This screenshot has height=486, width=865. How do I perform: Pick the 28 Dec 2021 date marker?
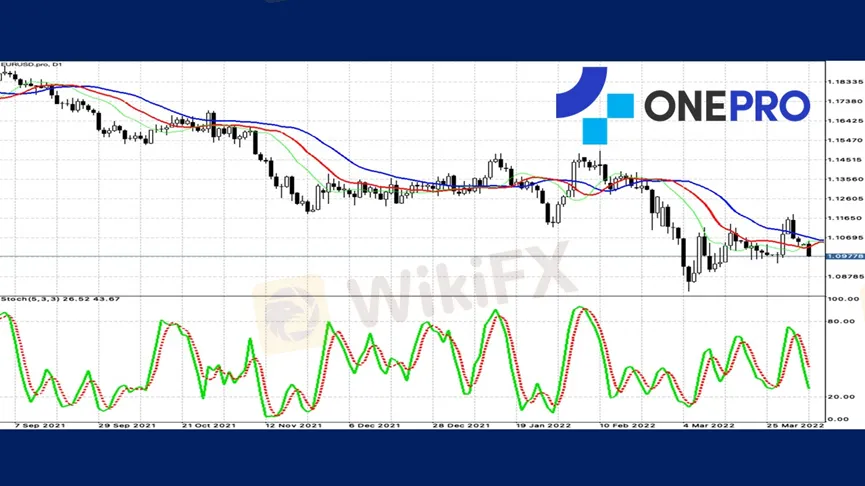[461, 425]
